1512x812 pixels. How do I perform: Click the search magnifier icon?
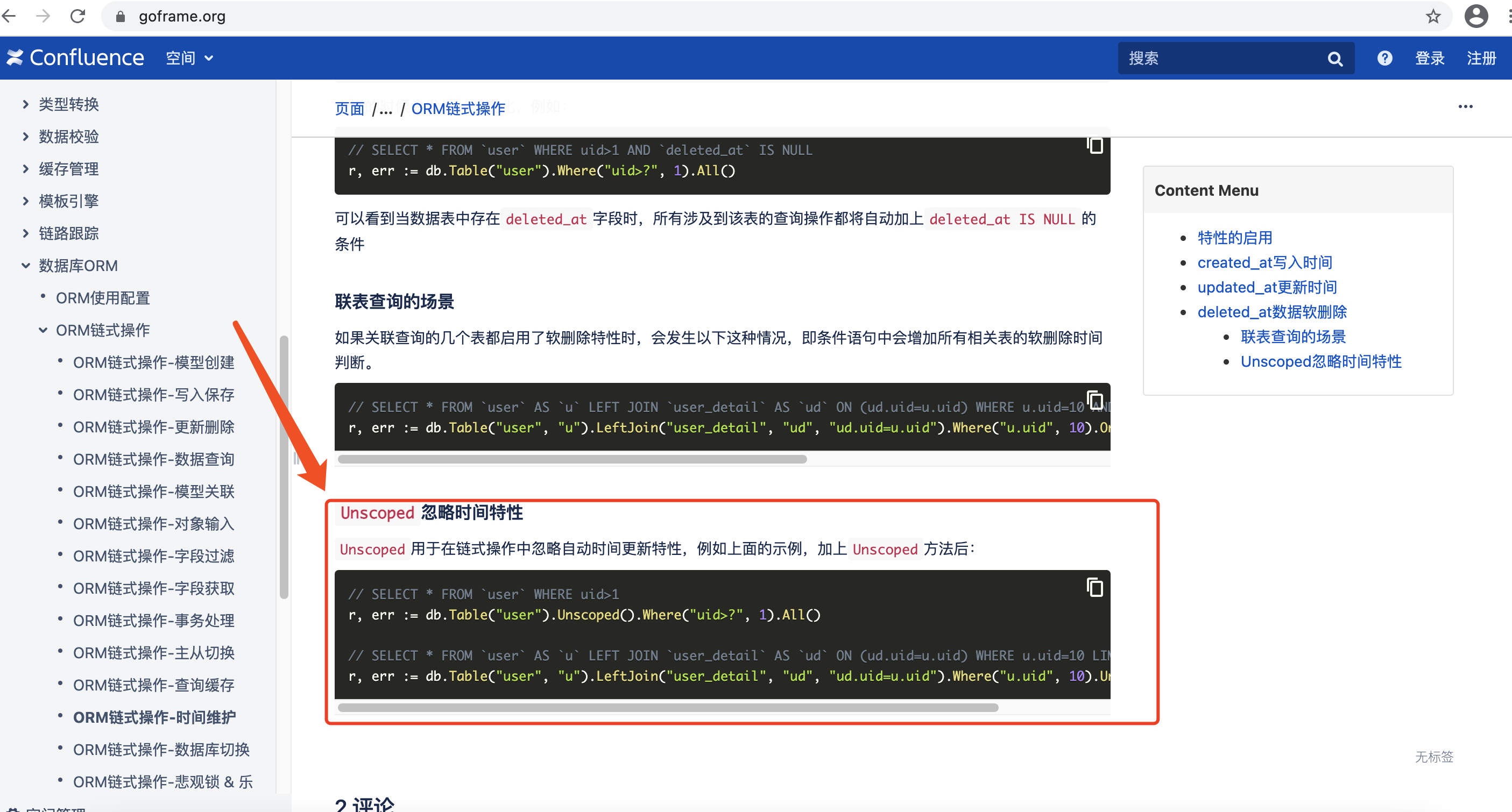coord(1335,58)
